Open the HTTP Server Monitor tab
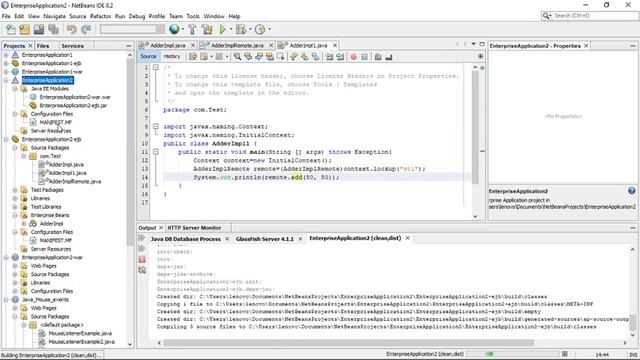The width and height of the screenshot is (640, 360). (x=194, y=228)
